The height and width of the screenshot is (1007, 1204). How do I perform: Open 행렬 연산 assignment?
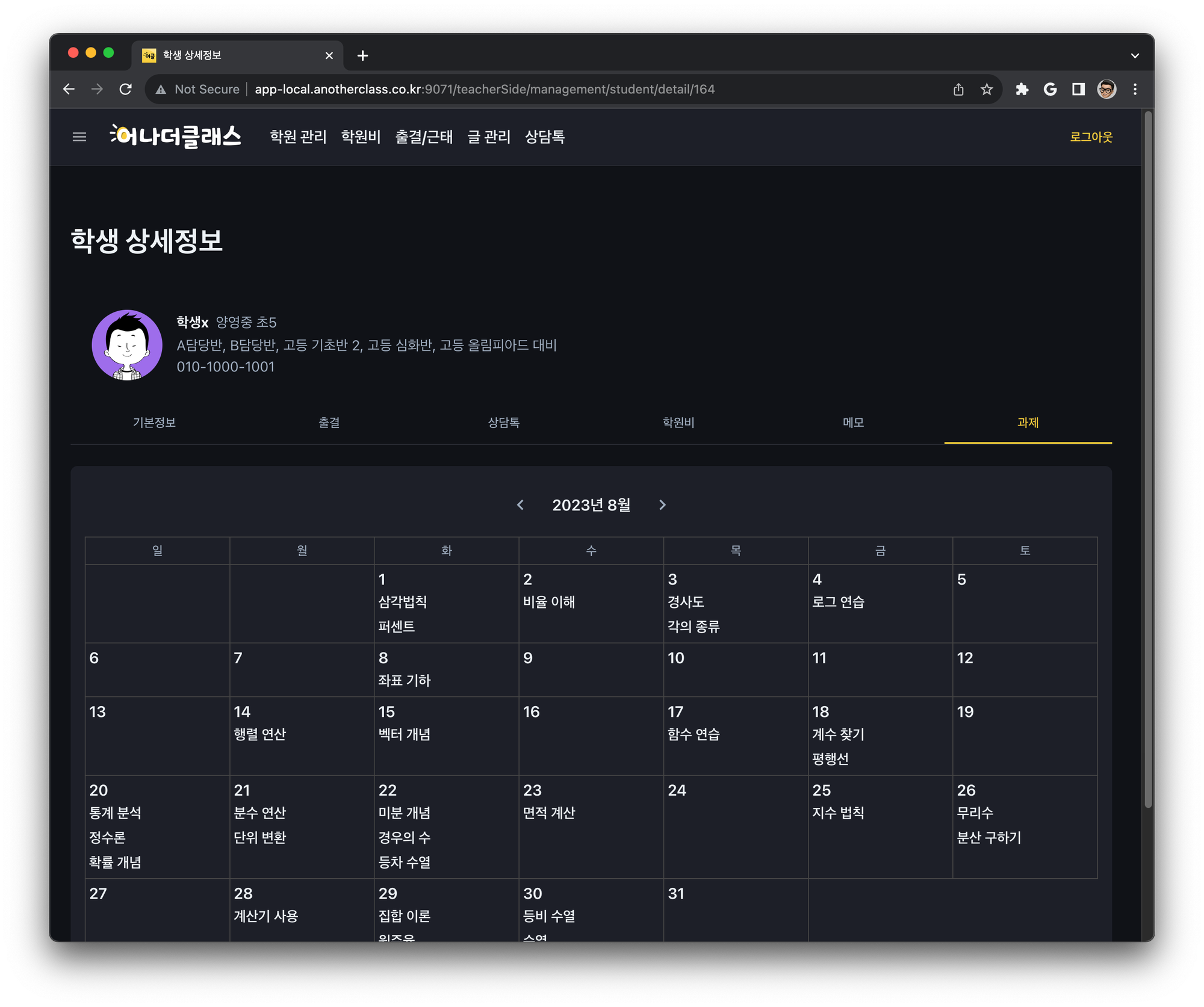[260, 734]
